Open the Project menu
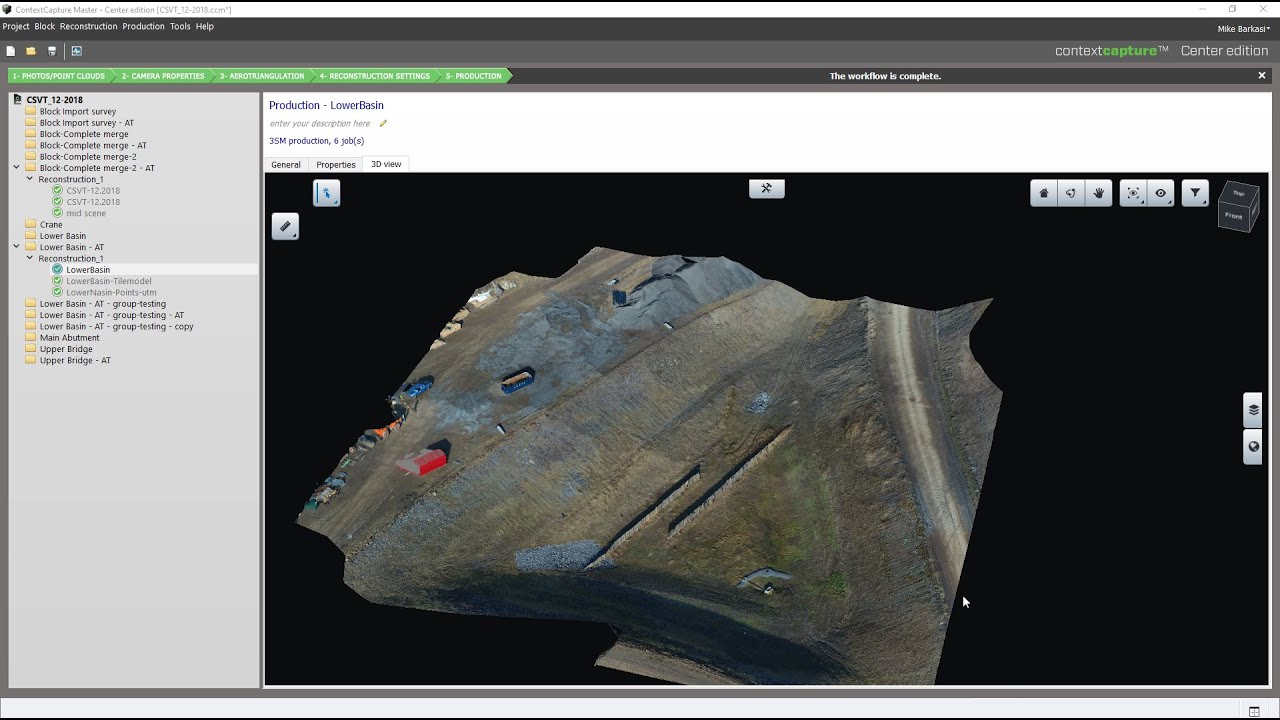This screenshot has width=1280, height=720. click(x=16, y=27)
